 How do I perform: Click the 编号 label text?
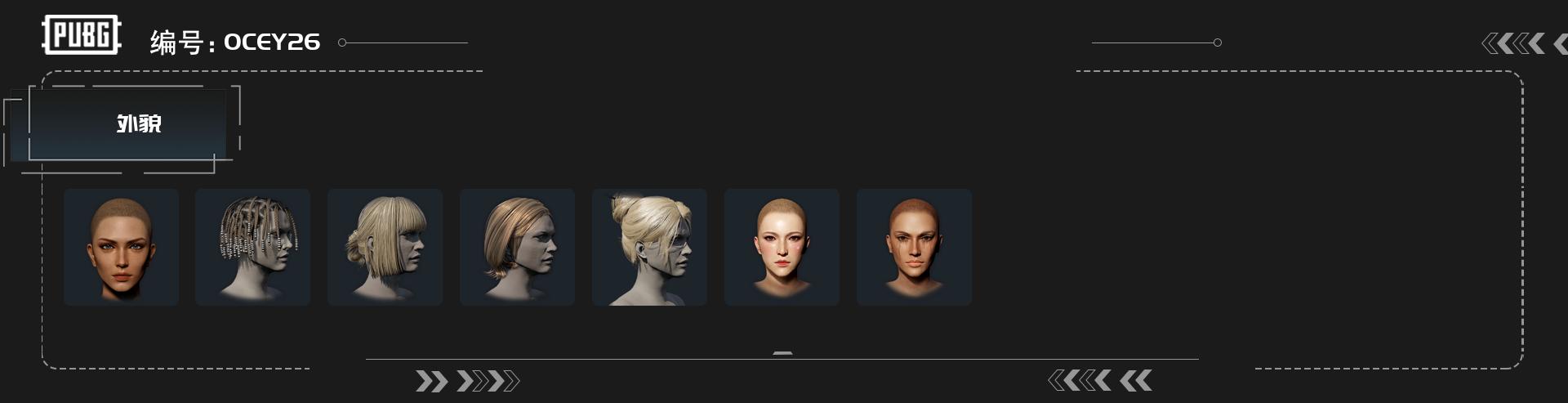pyautogui.click(x=176, y=43)
